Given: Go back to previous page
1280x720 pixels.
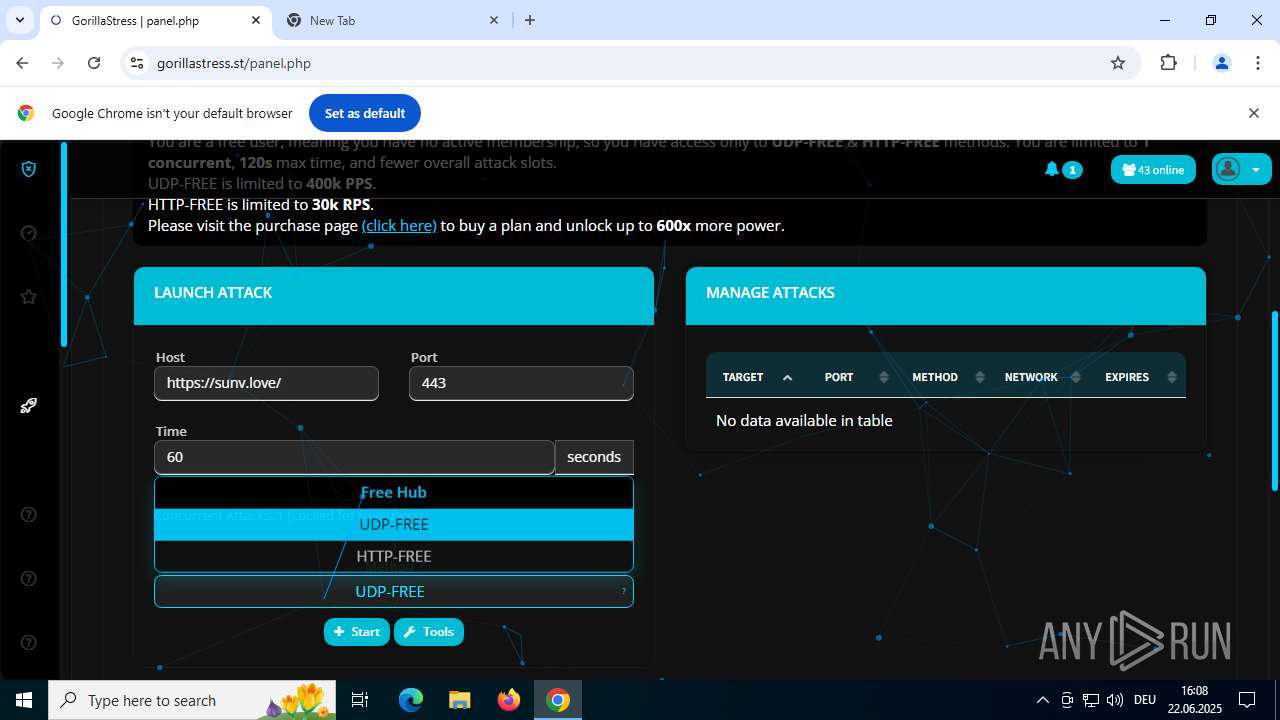Looking at the screenshot, I should (22, 63).
